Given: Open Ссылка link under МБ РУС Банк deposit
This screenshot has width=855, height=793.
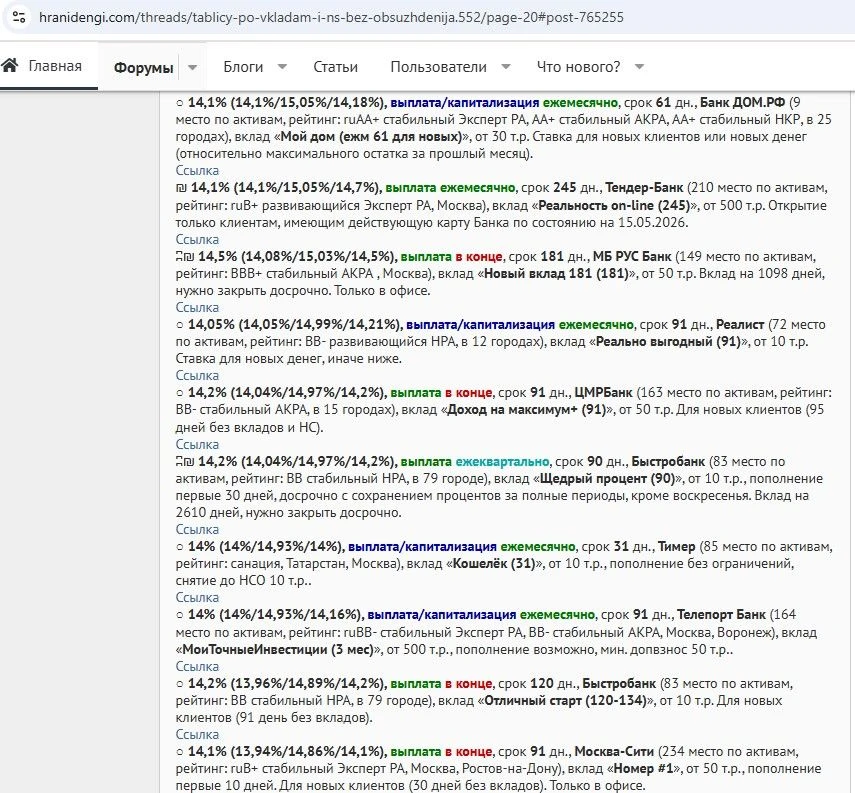Looking at the screenshot, I should coord(197,308).
